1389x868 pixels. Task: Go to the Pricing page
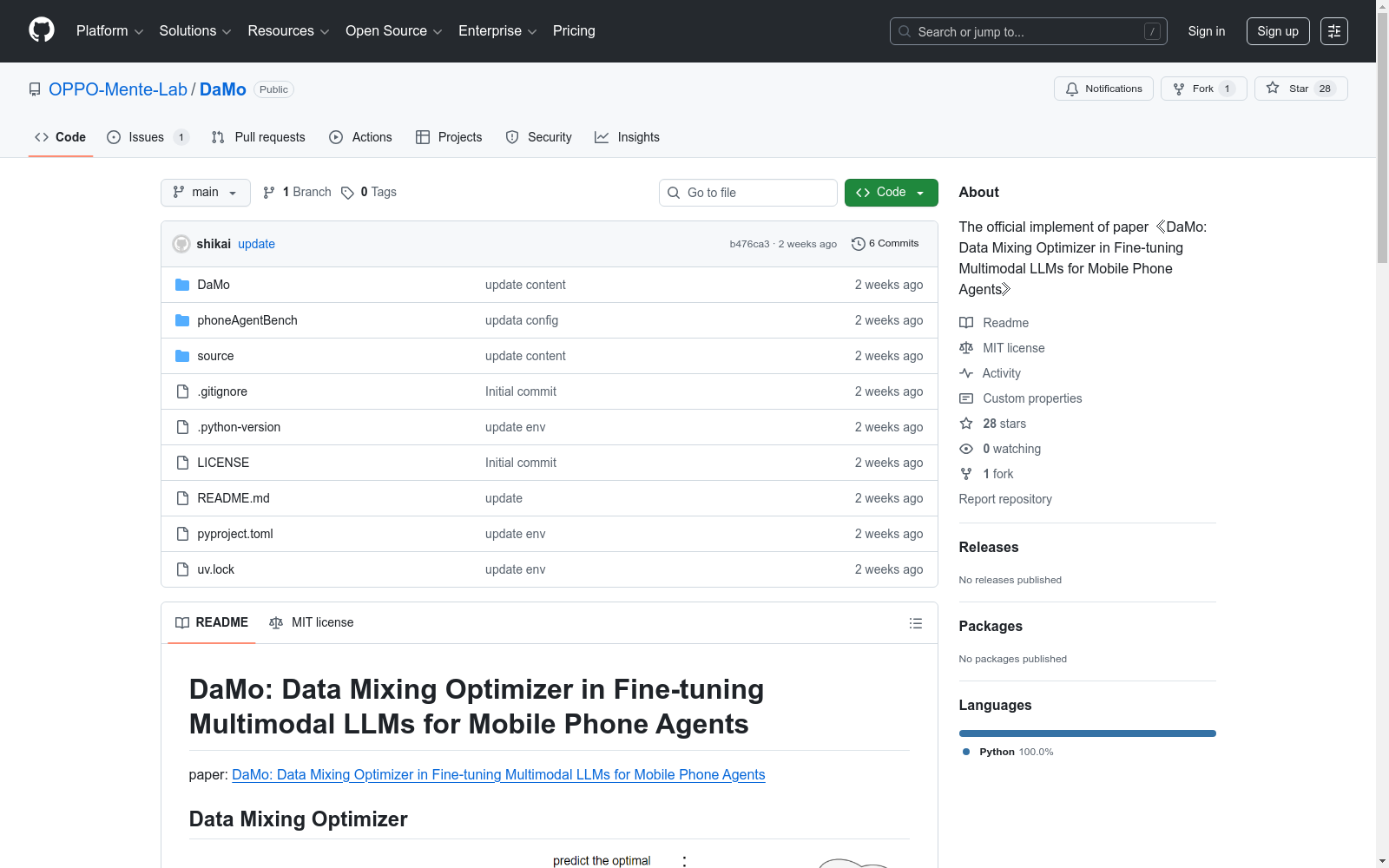pos(574,31)
